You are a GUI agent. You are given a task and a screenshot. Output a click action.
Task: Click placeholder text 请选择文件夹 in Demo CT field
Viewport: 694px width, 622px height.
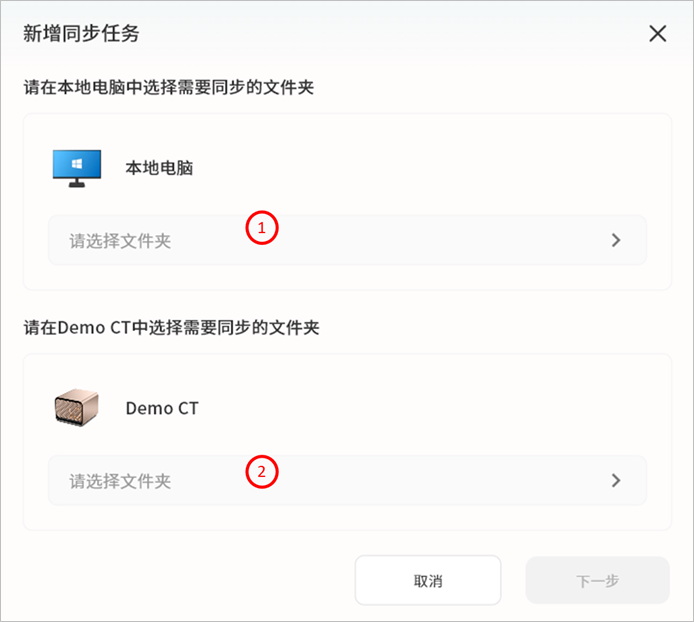[120, 481]
